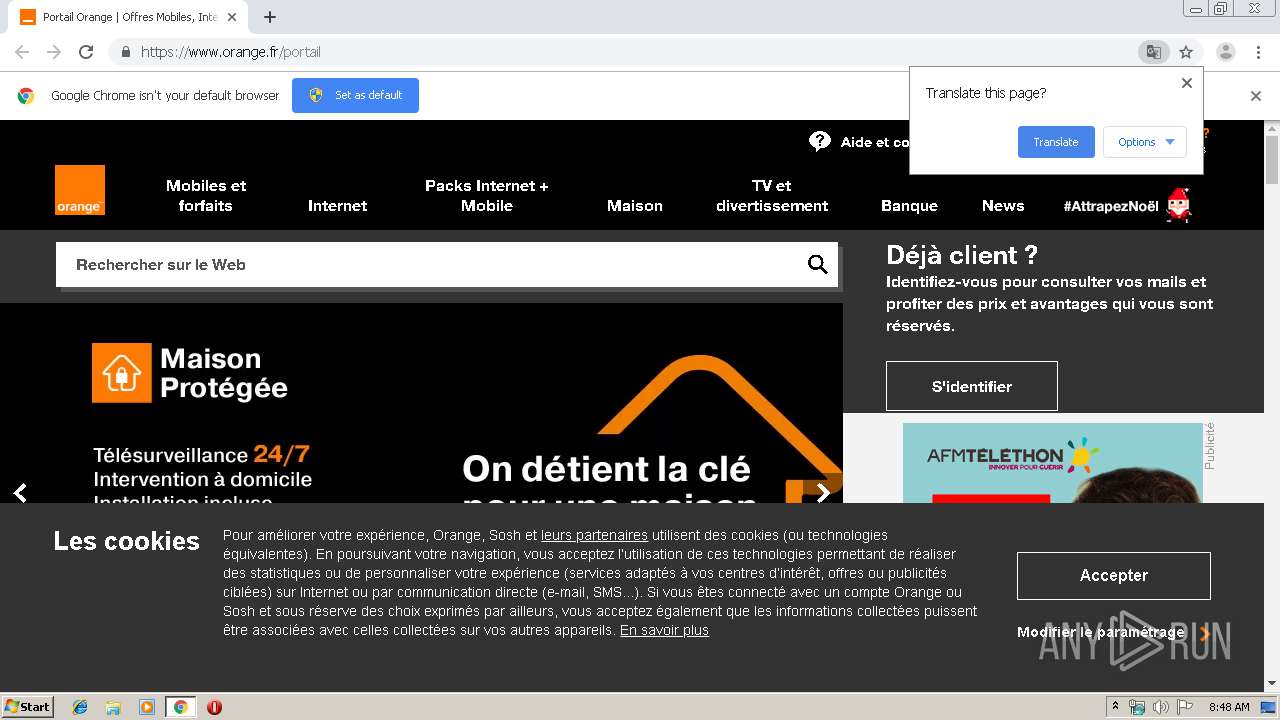
Task: Click the search magnifier icon
Action: pyautogui.click(x=817, y=264)
